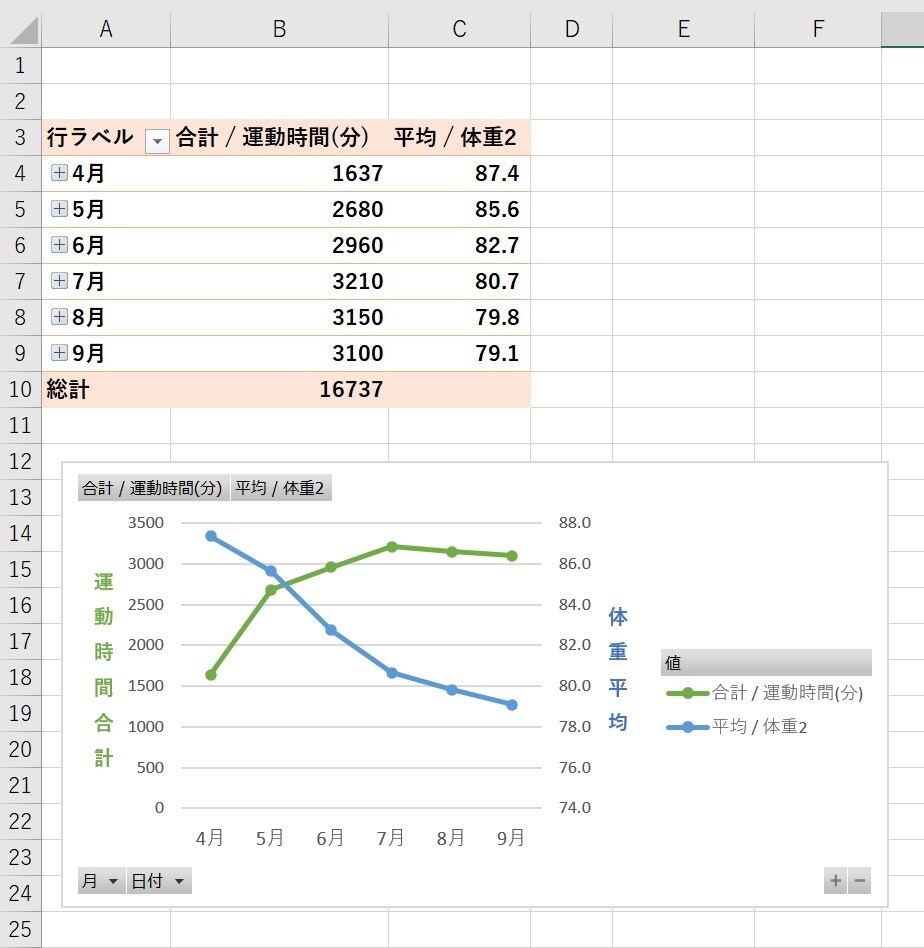Click the chart collapse field minus button
The image size is (924, 948).
click(859, 881)
